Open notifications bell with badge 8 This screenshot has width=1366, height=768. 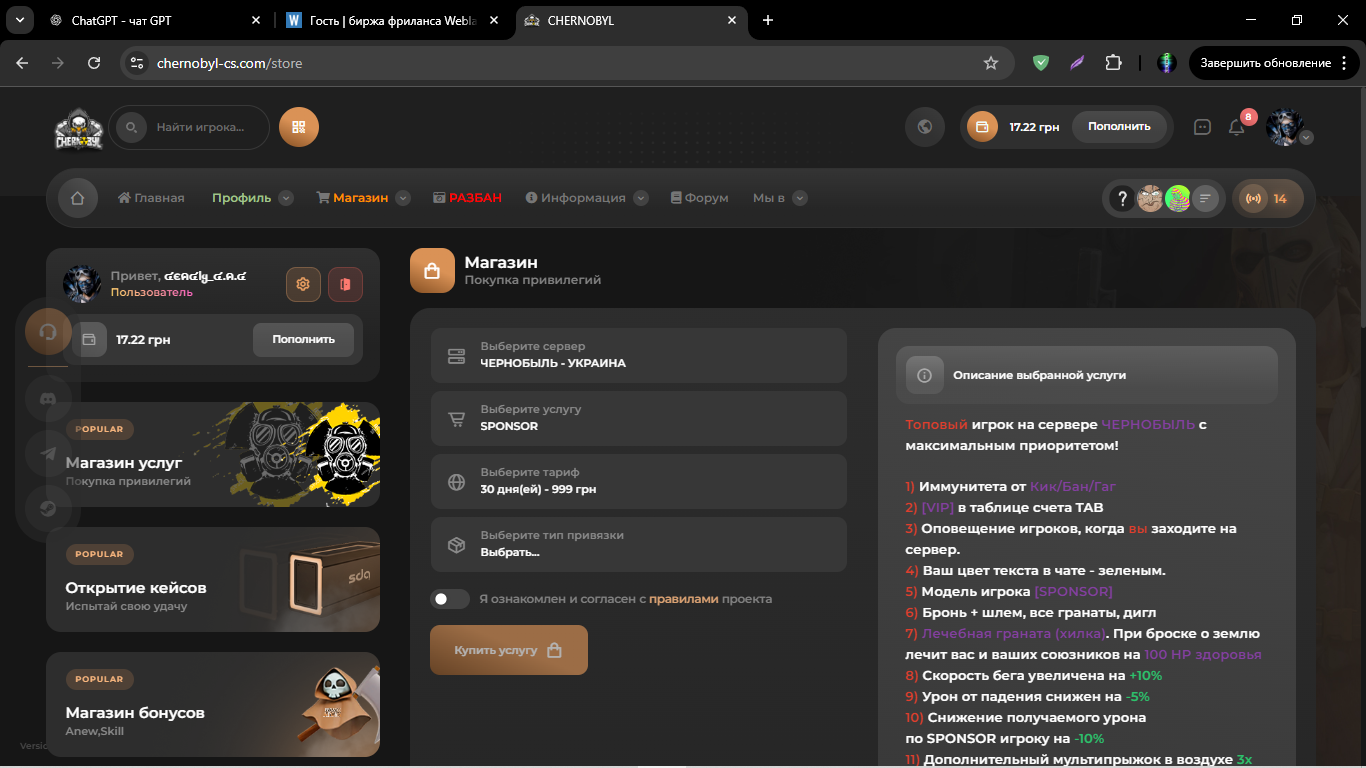point(1238,126)
